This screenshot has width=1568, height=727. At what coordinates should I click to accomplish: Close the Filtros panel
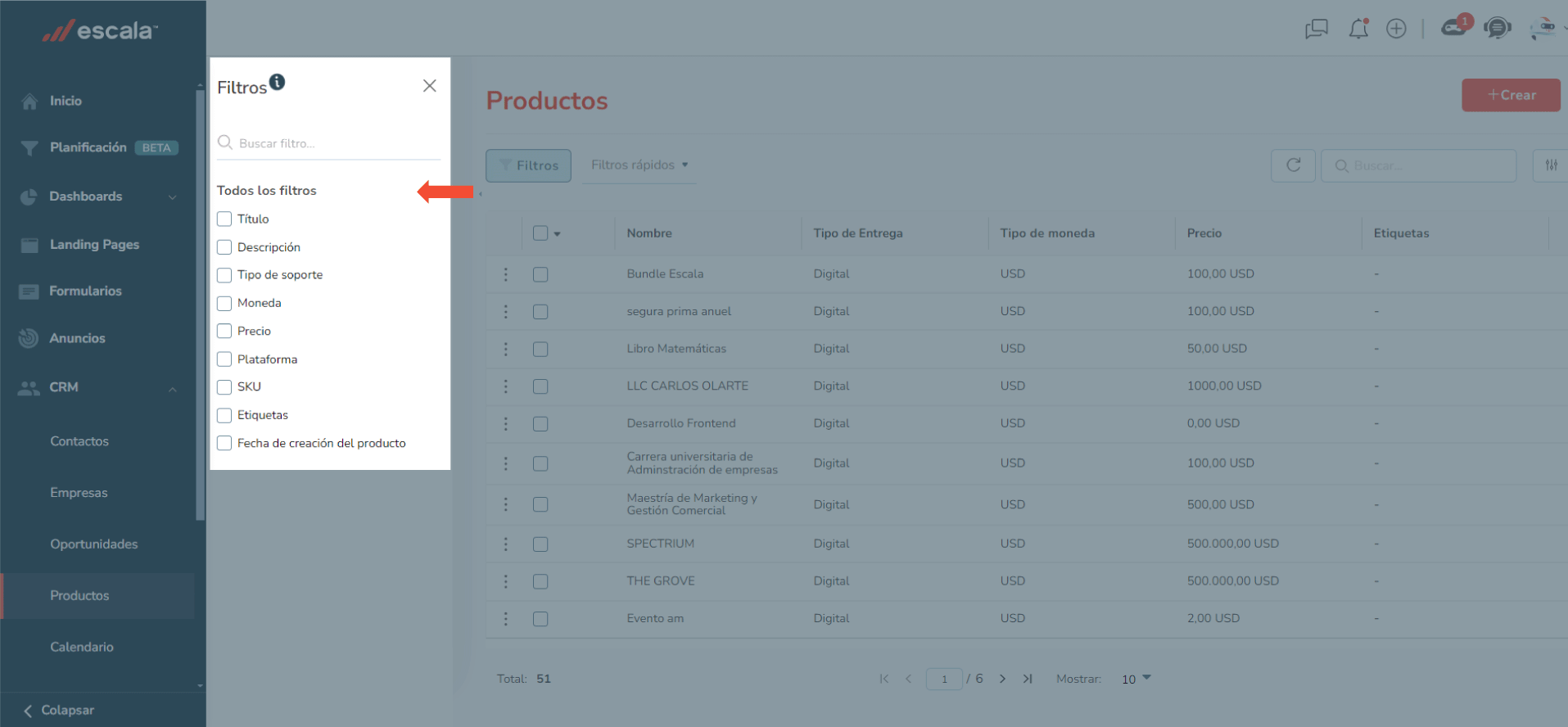429,86
